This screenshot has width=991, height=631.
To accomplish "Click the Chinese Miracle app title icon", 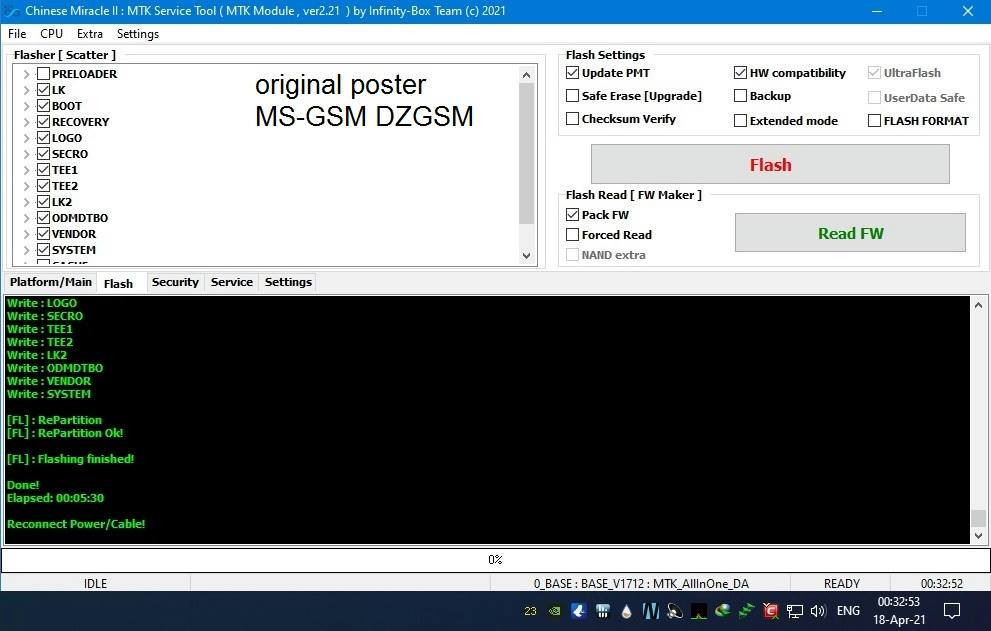I will [x=12, y=11].
